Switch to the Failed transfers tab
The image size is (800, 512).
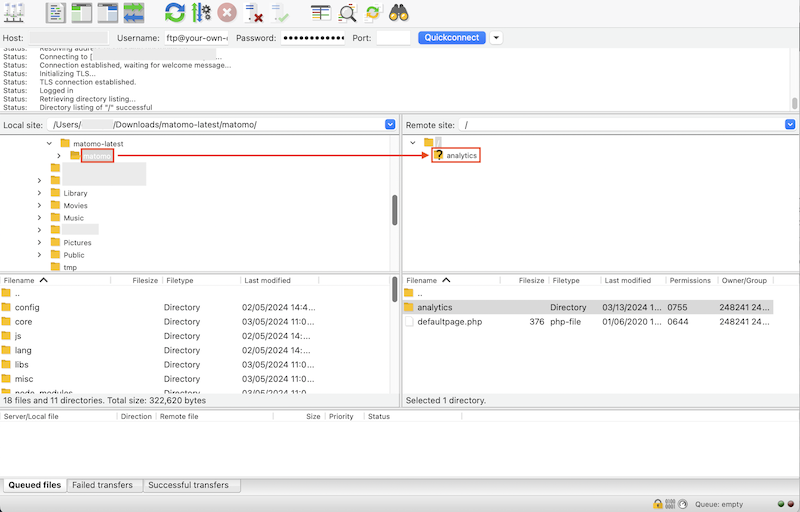coord(102,485)
